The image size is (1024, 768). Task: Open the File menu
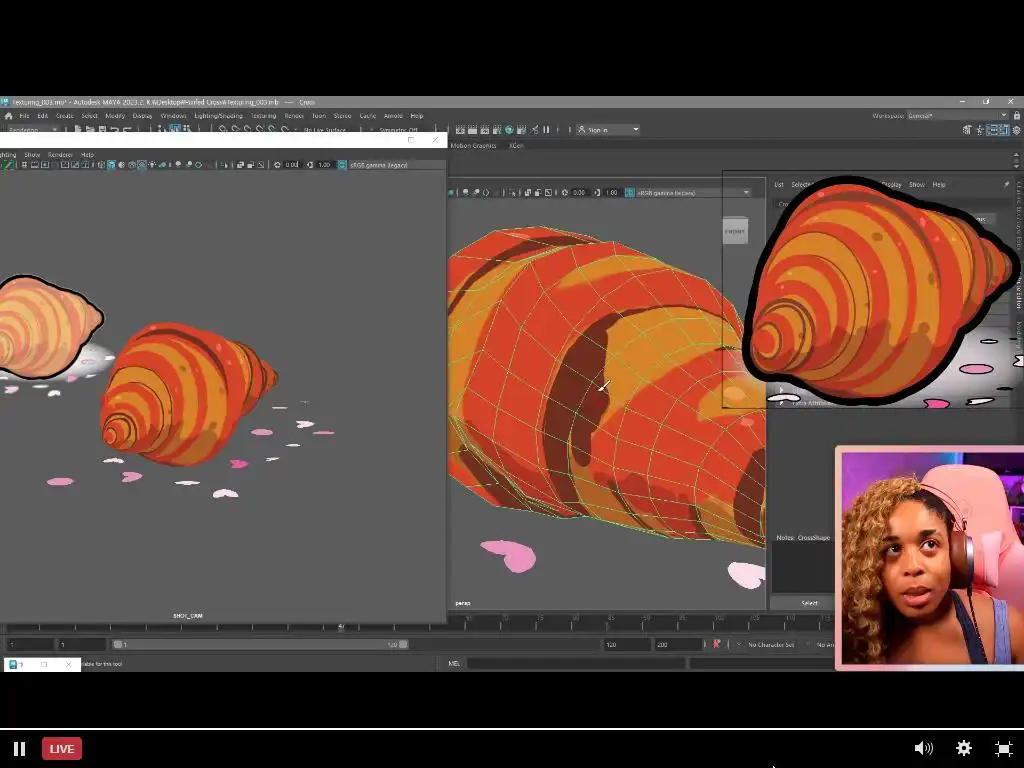tap(24, 116)
